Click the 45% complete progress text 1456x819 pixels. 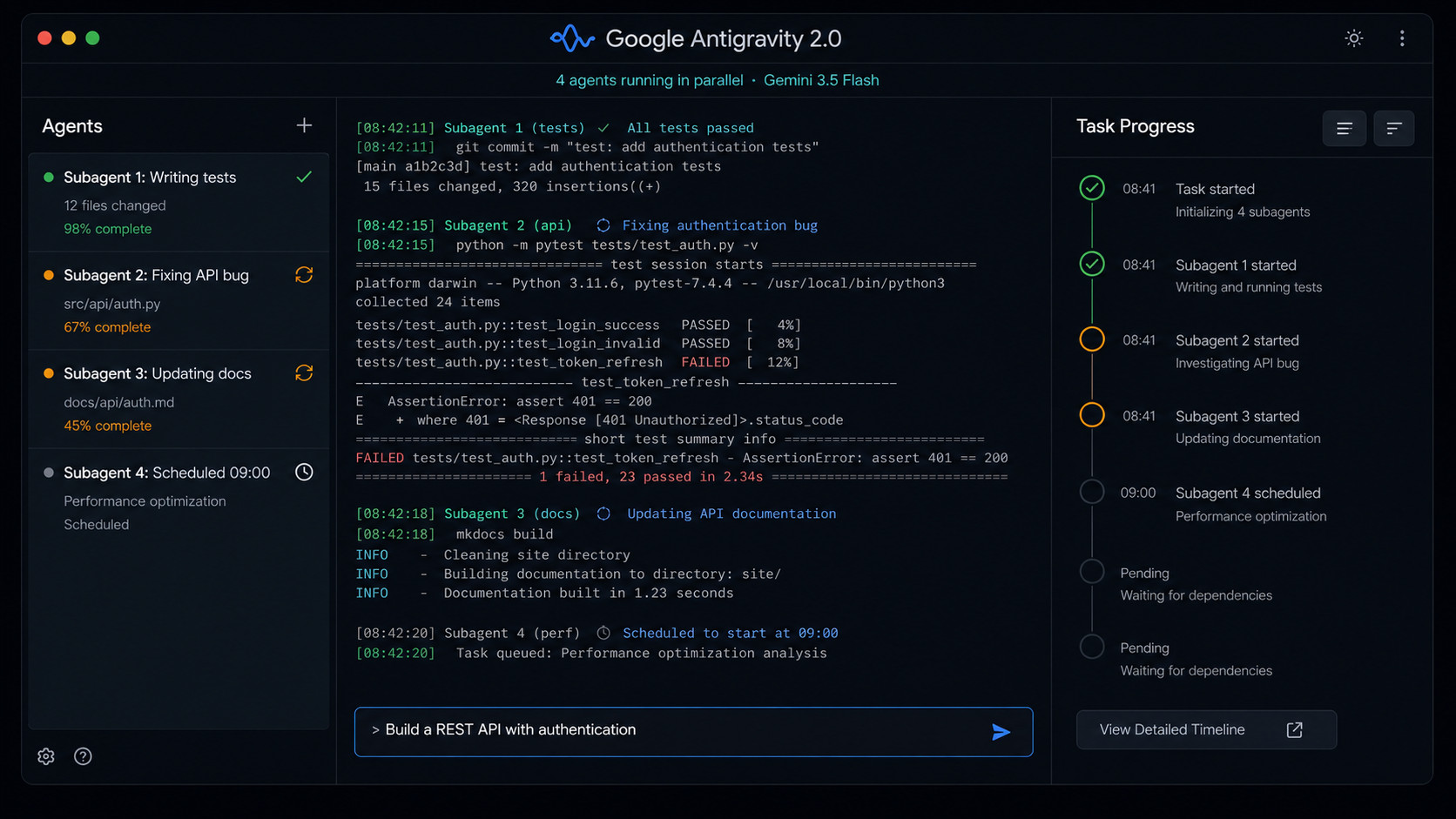(x=107, y=426)
